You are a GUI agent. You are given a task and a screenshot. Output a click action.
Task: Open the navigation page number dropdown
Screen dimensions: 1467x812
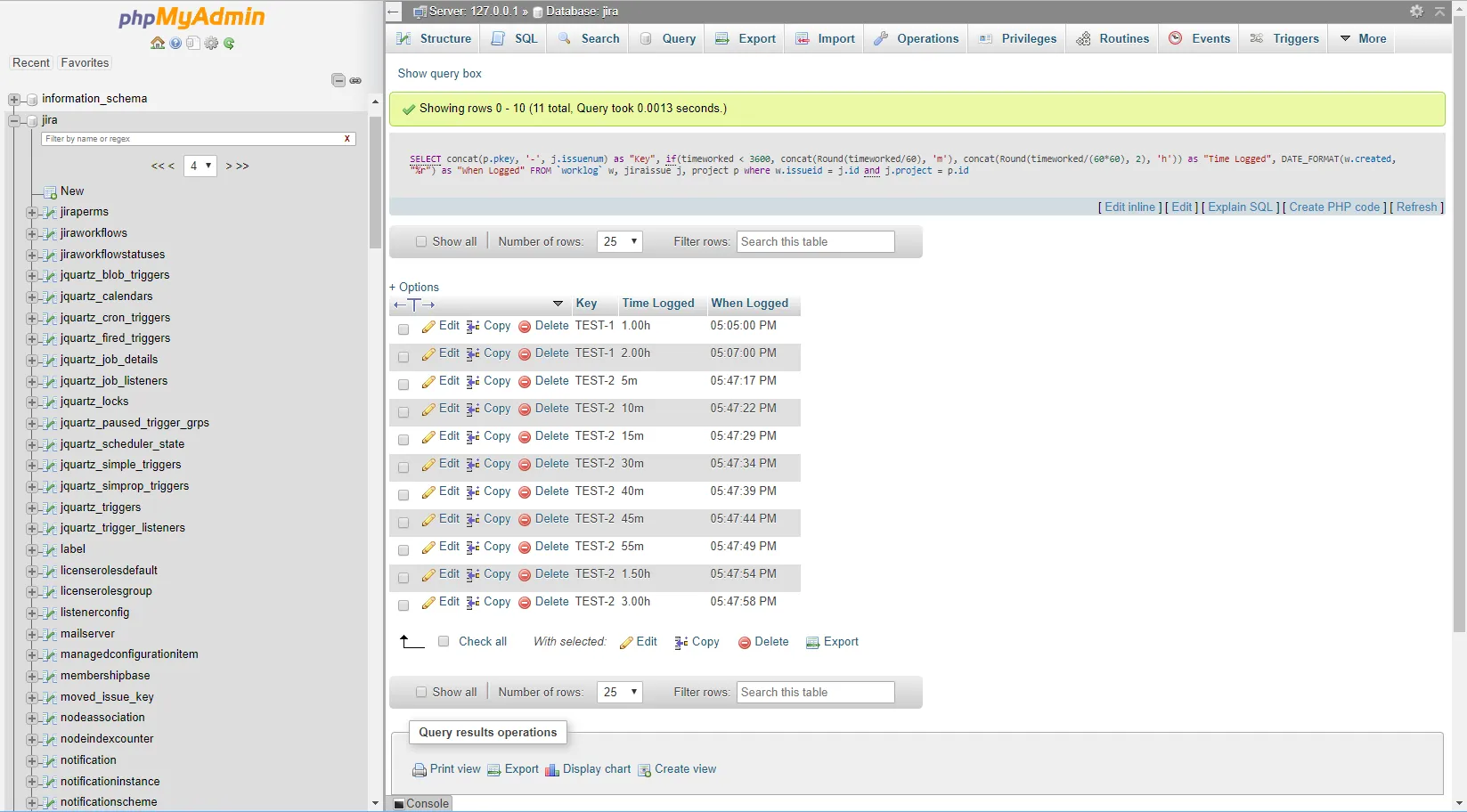200,166
